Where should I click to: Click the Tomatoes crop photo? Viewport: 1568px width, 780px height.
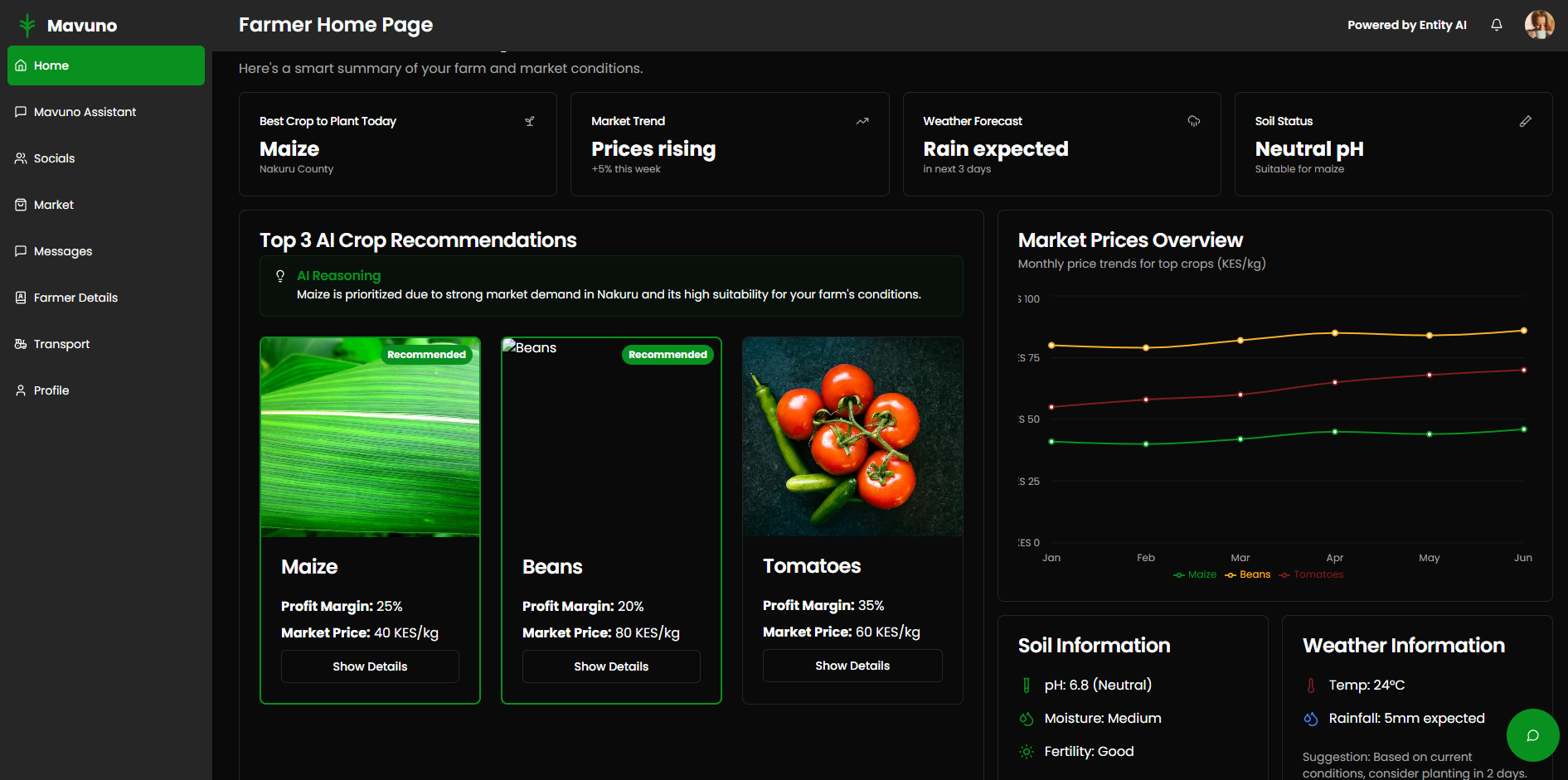852,437
